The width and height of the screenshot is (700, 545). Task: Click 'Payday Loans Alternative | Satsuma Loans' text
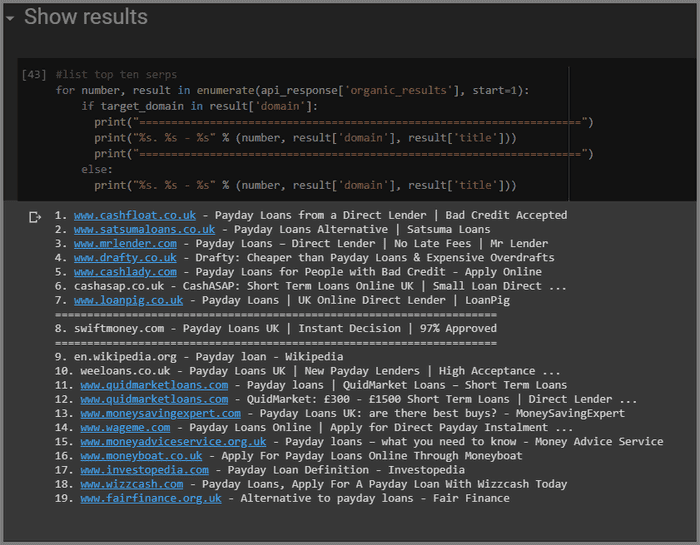click(362, 229)
